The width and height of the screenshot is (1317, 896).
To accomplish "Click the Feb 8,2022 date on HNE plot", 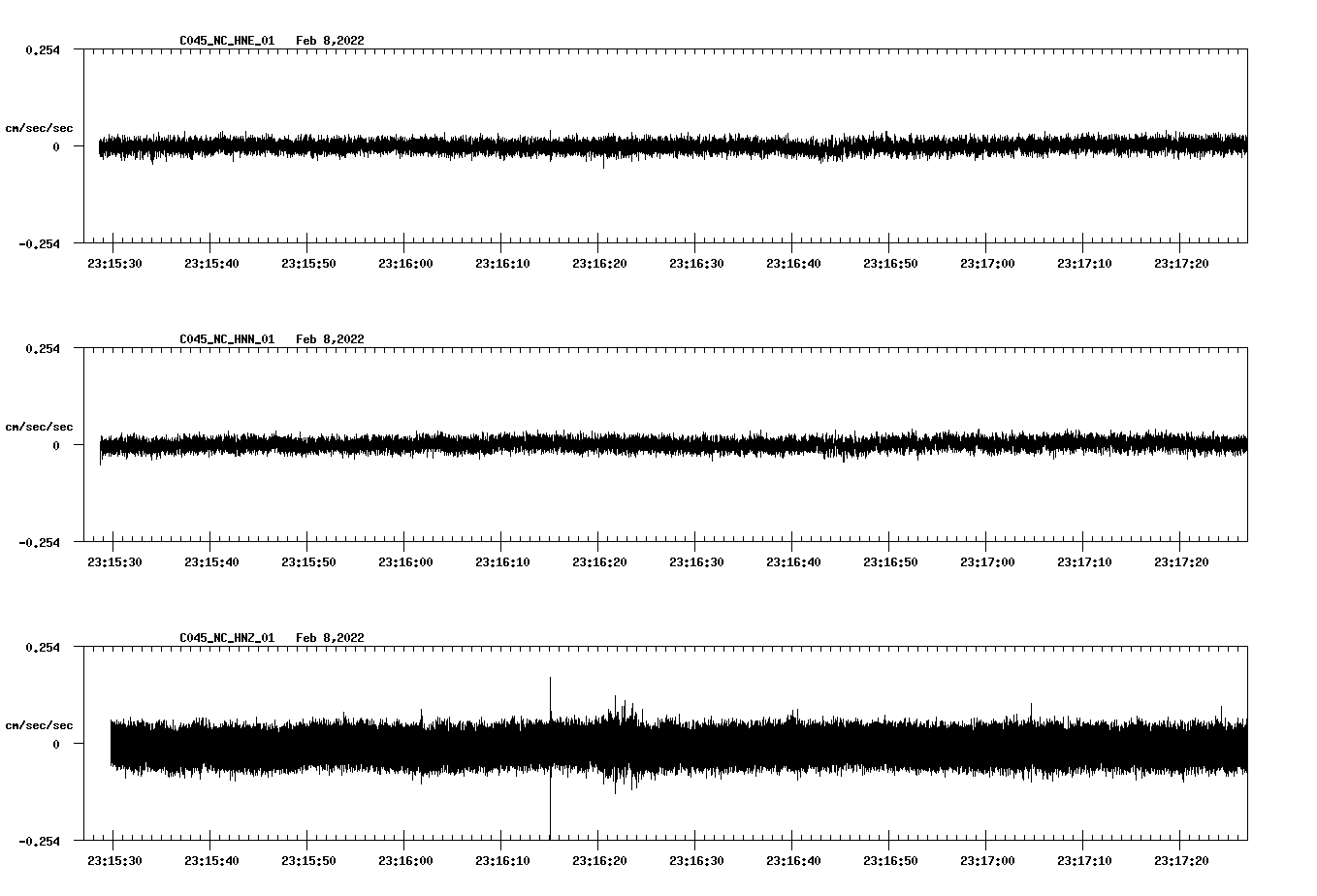I will pyautogui.click(x=330, y=41).
